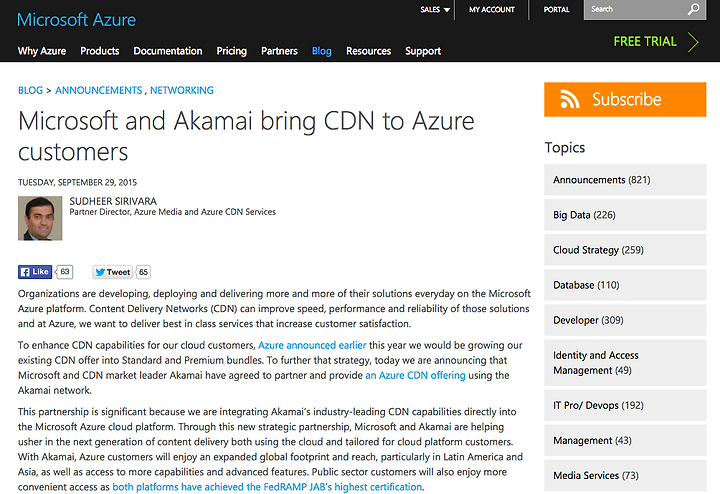720x494 pixels.
Task: Expand the Sales dropdown menu
Action: (435, 10)
